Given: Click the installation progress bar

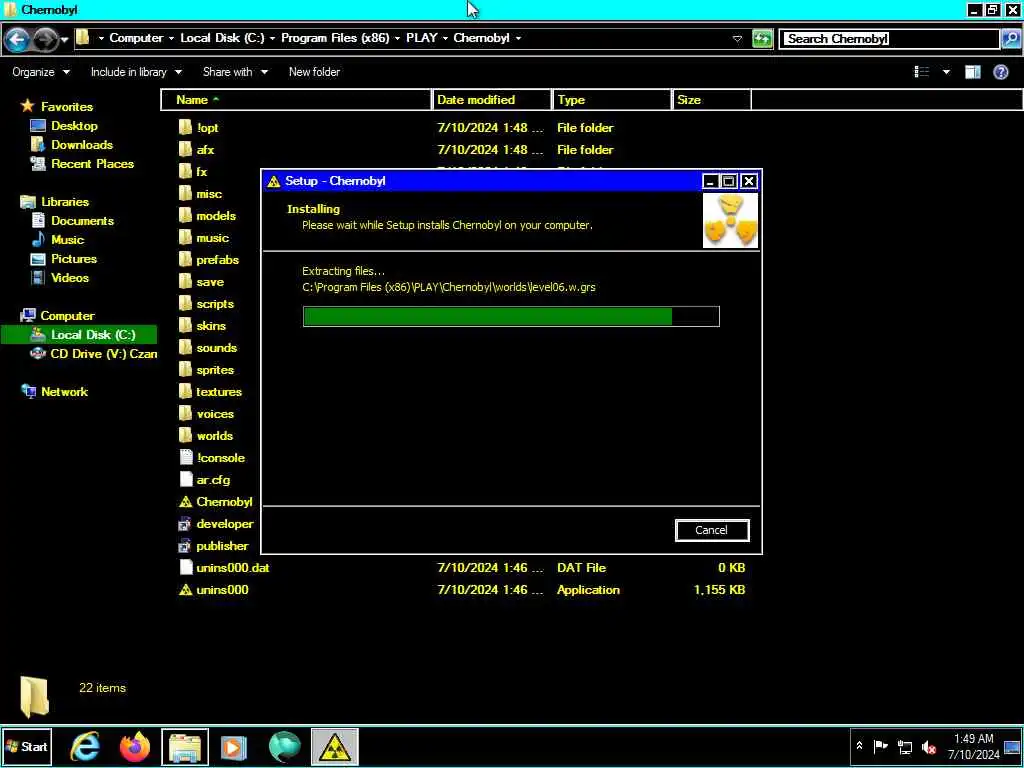Looking at the screenshot, I should [x=511, y=316].
